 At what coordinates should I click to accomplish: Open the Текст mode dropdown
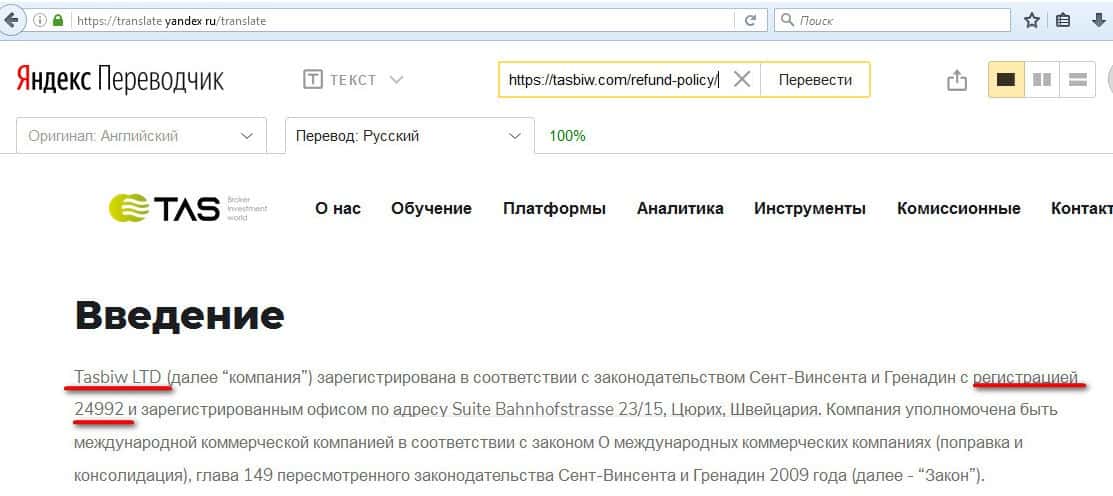point(353,80)
